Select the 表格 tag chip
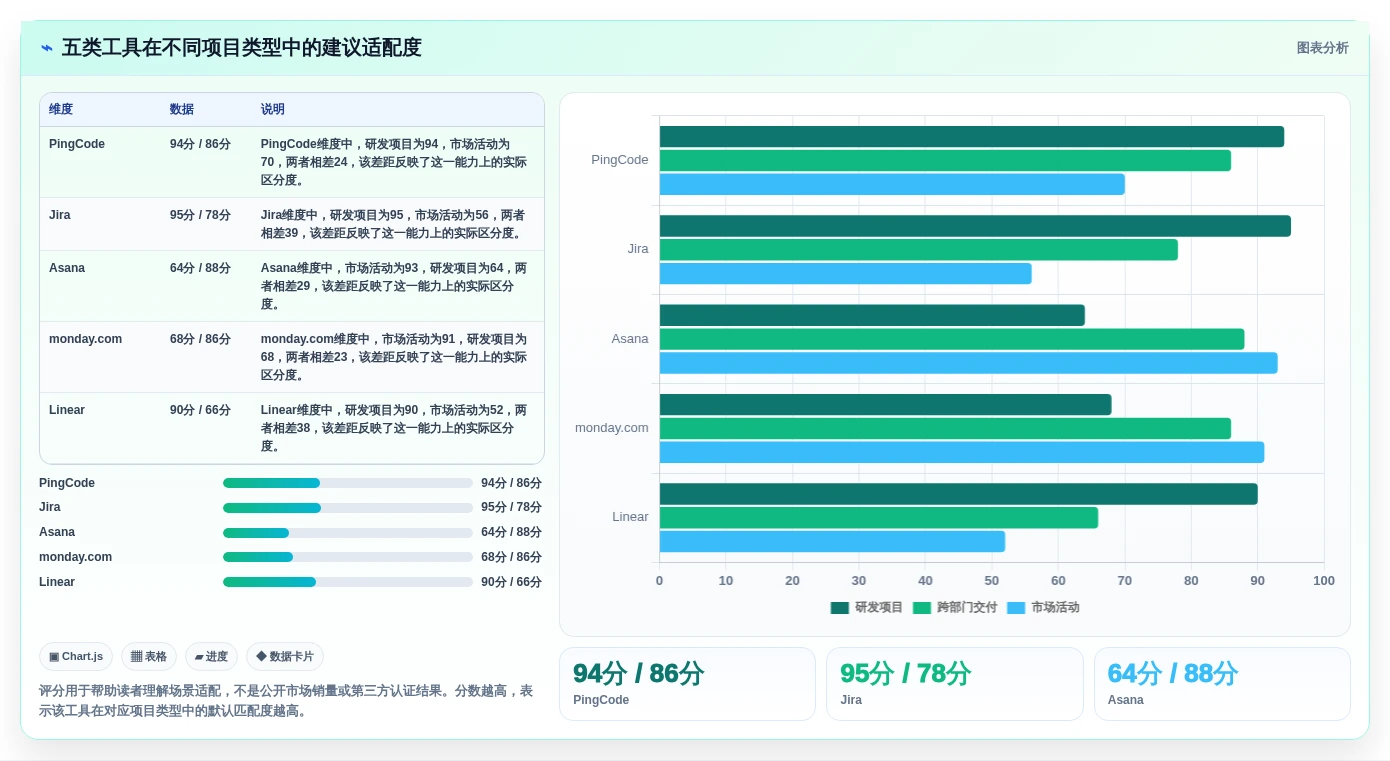Image resolution: width=1390 pixels, height=761 pixels. [x=149, y=656]
